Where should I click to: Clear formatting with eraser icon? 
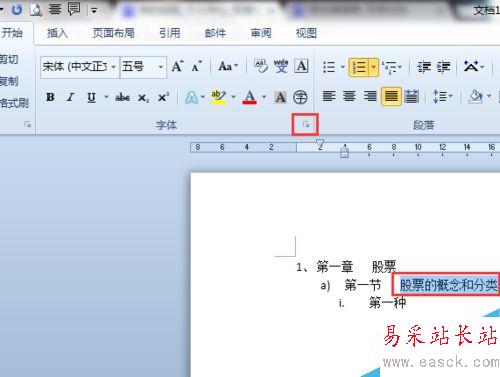261,66
